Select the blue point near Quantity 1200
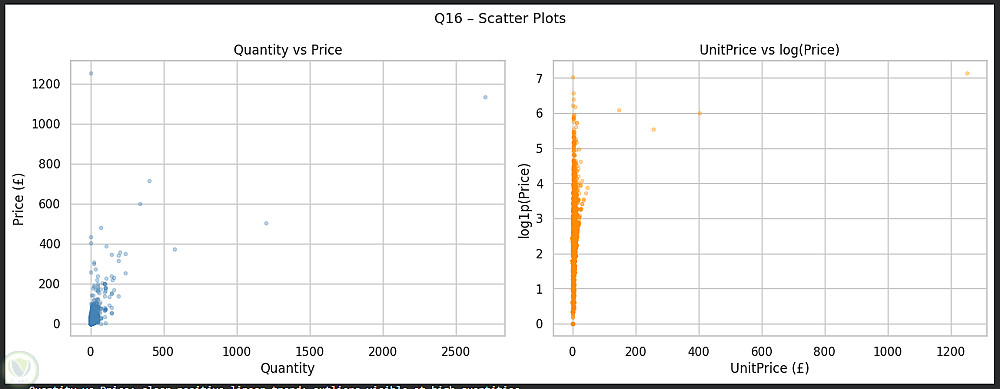 pyautogui.click(x=266, y=223)
